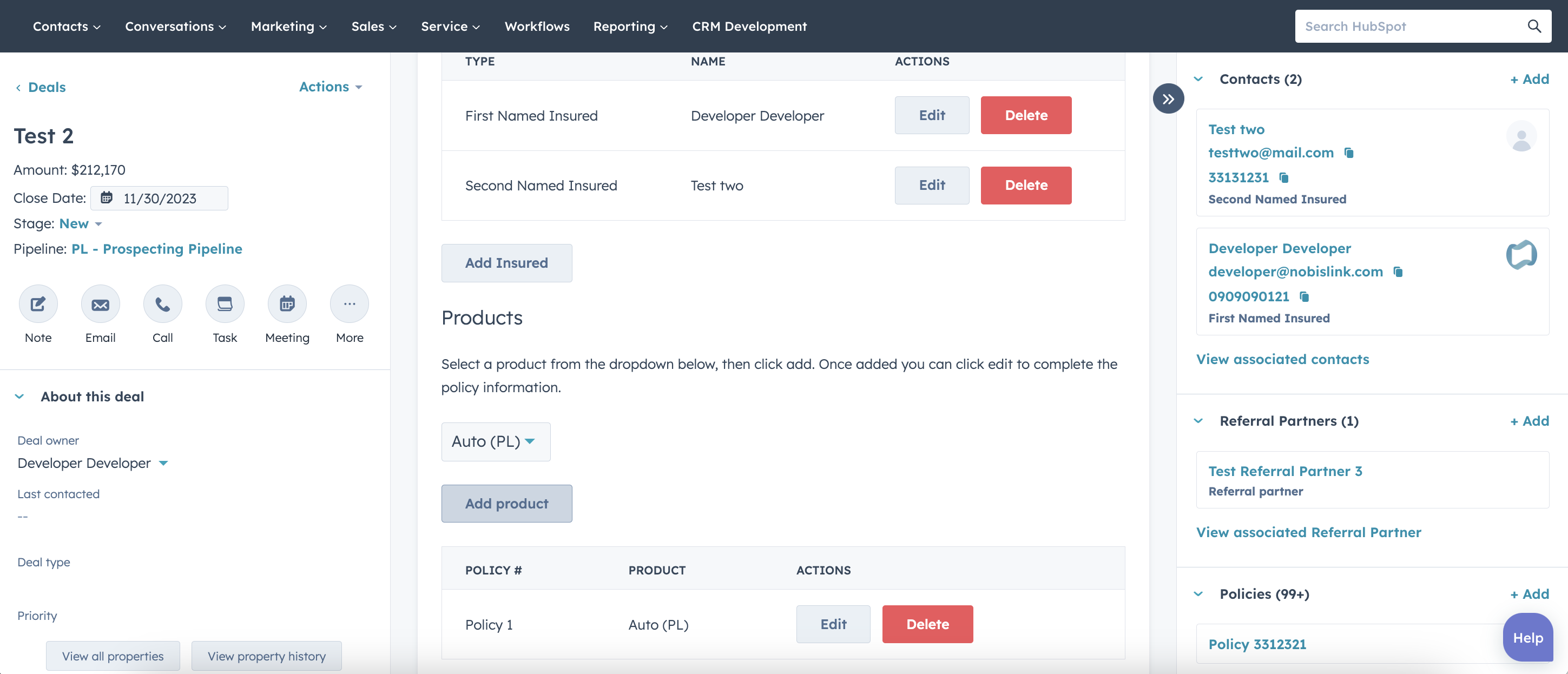This screenshot has height=674, width=1568.
Task: Open the Email activity icon
Action: click(x=100, y=303)
